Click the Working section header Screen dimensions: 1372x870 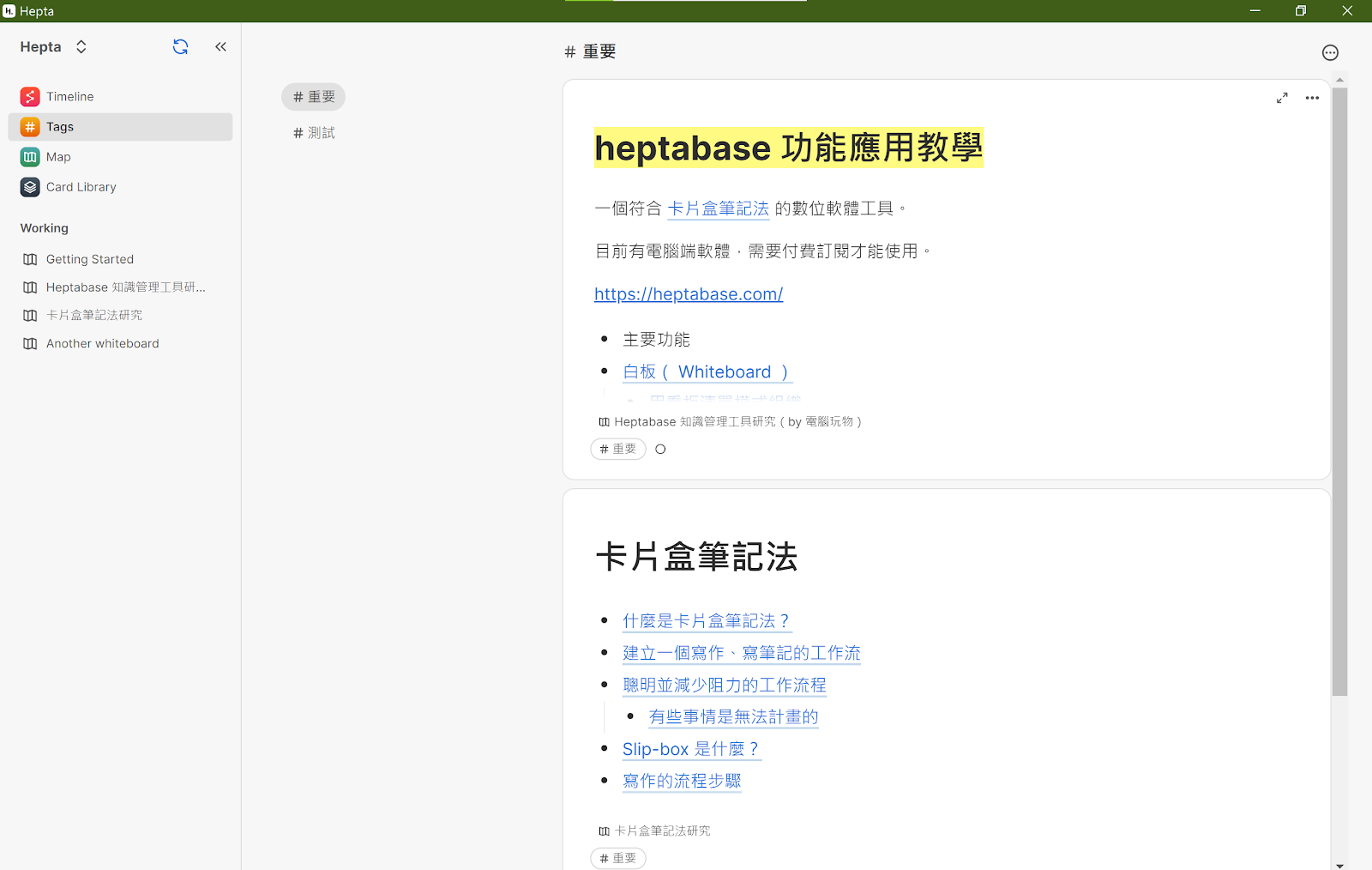[45, 228]
